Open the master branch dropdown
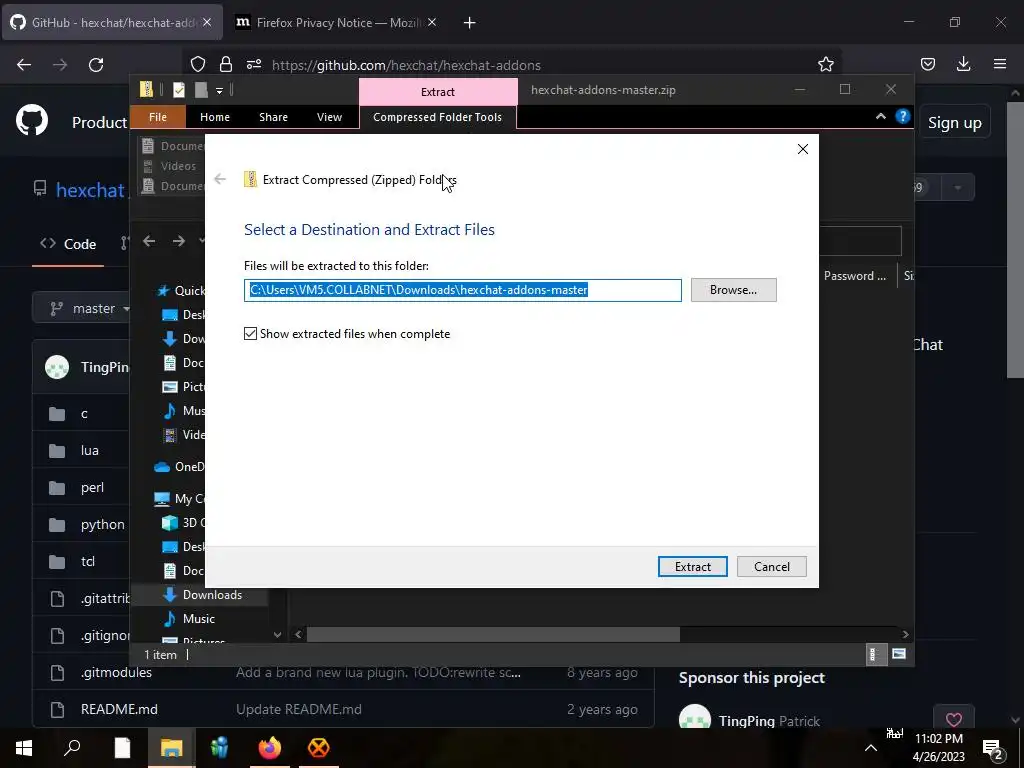This screenshot has width=1024, height=768. (82, 308)
